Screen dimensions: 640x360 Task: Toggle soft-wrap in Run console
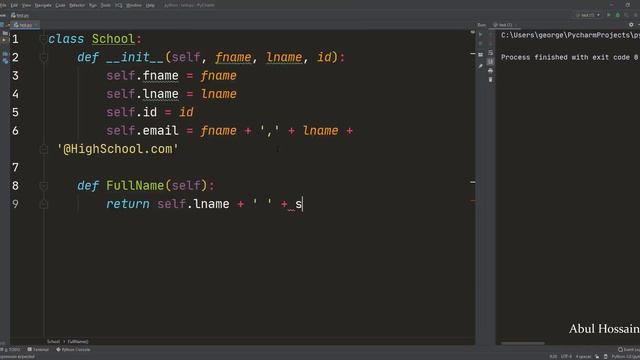(490, 53)
